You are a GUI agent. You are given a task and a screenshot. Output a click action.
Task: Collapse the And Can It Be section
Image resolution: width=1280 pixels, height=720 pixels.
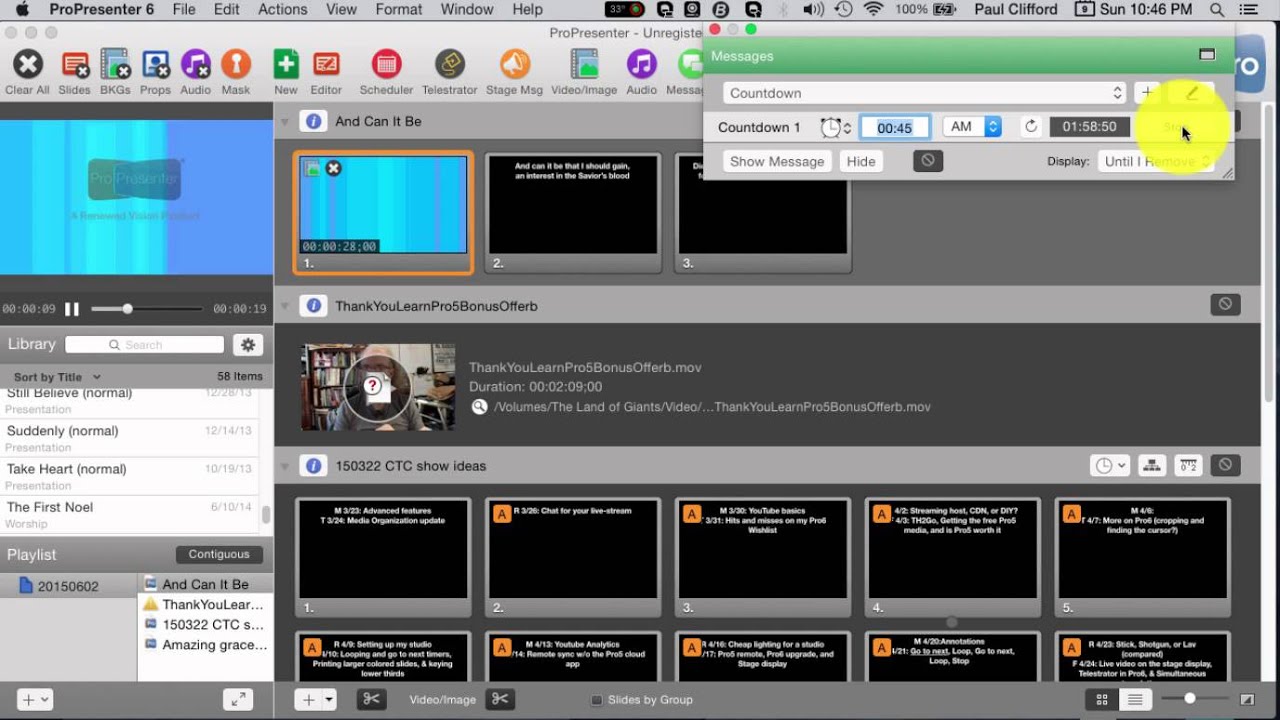[285, 121]
